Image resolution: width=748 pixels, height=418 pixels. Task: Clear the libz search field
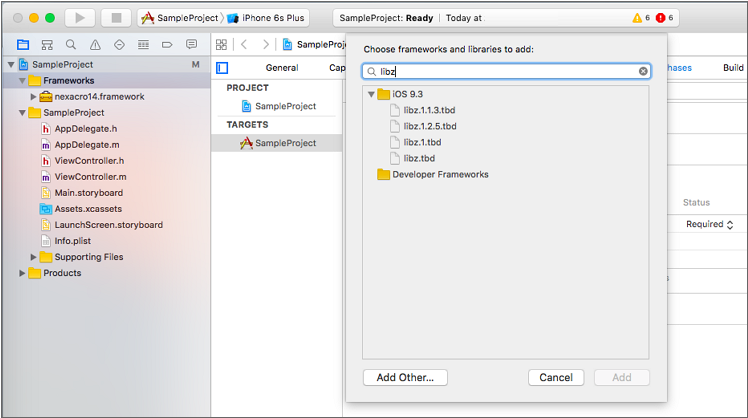pyautogui.click(x=643, y=71)
